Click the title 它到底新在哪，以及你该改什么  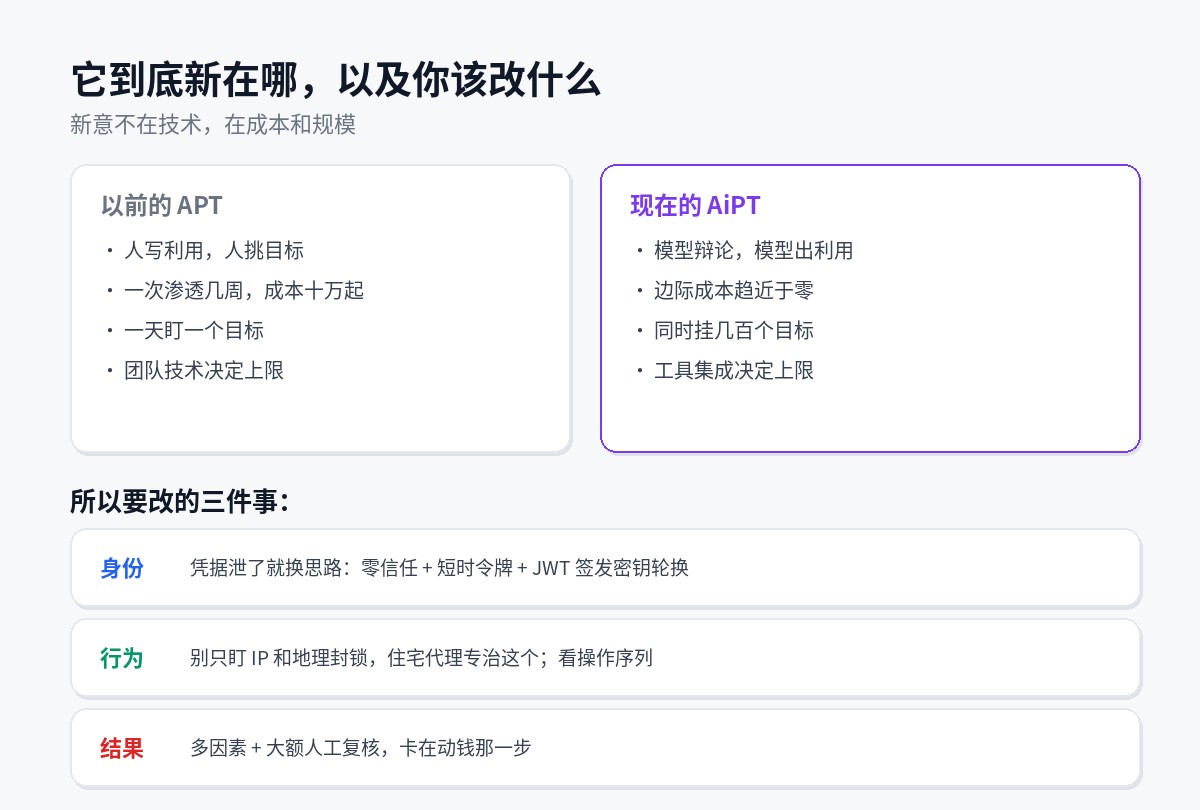(335, 80)
